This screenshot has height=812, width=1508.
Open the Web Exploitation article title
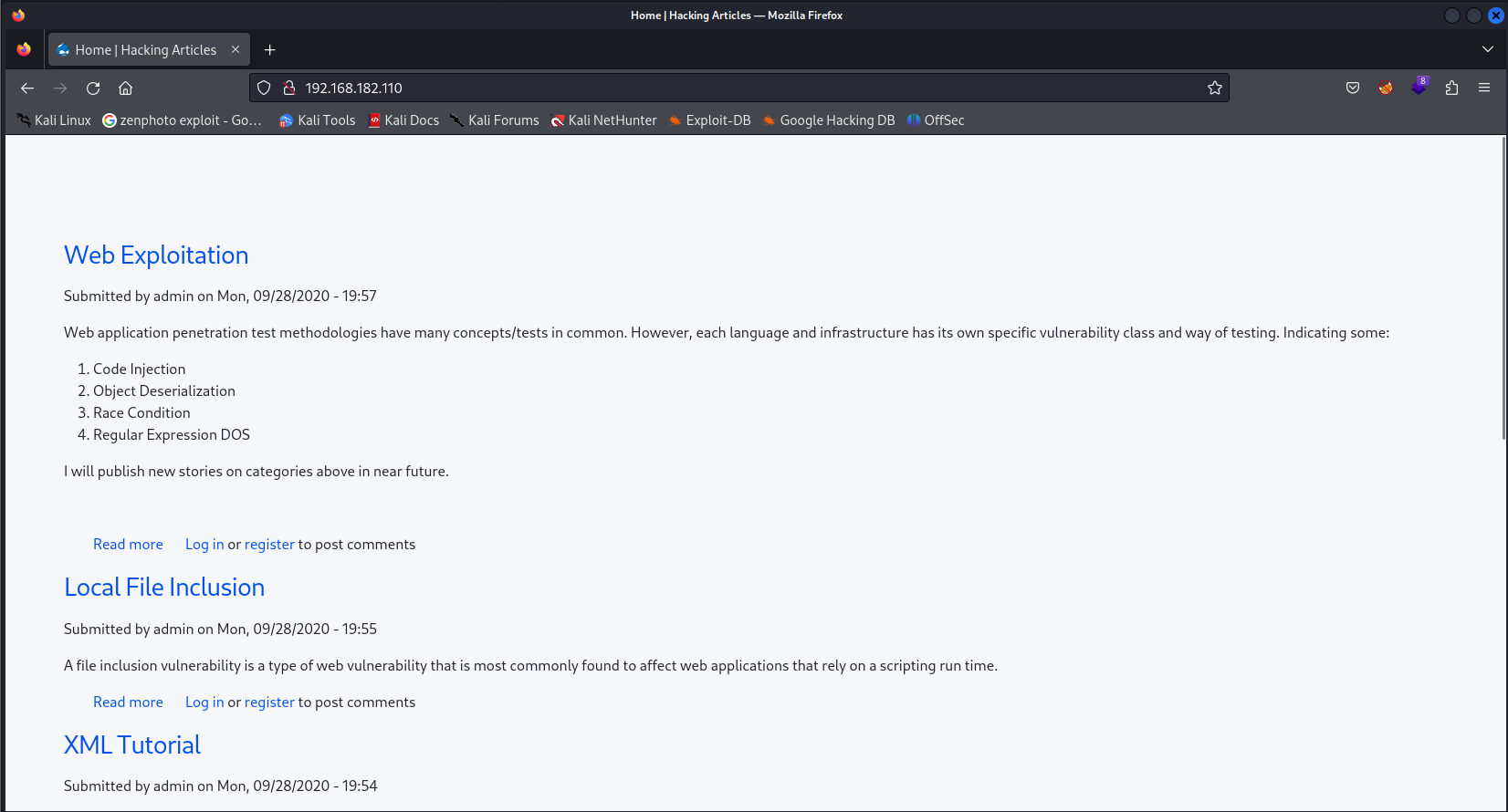click(156, 255)
